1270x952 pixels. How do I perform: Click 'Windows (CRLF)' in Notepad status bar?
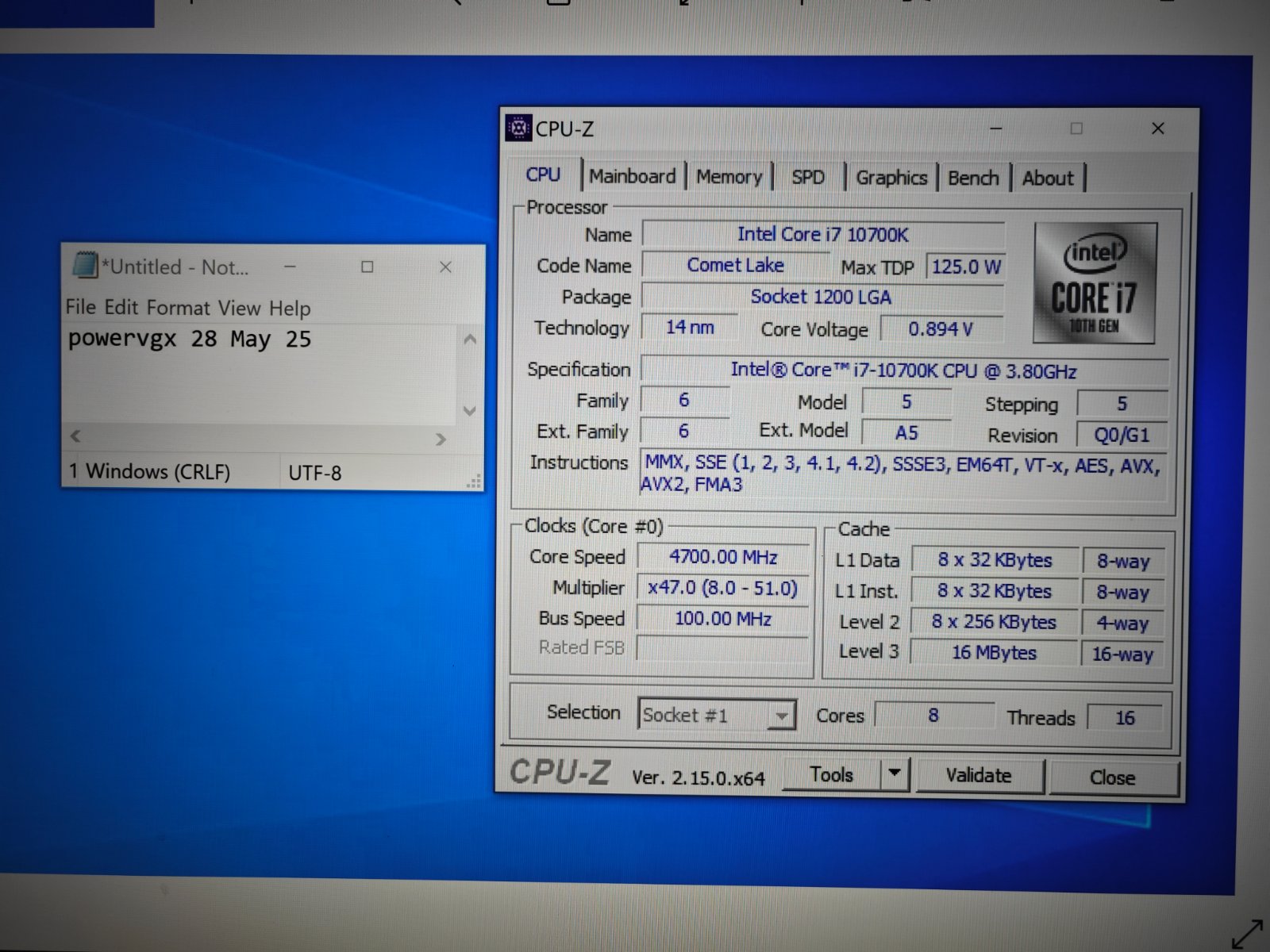click(x=158, y=472)
